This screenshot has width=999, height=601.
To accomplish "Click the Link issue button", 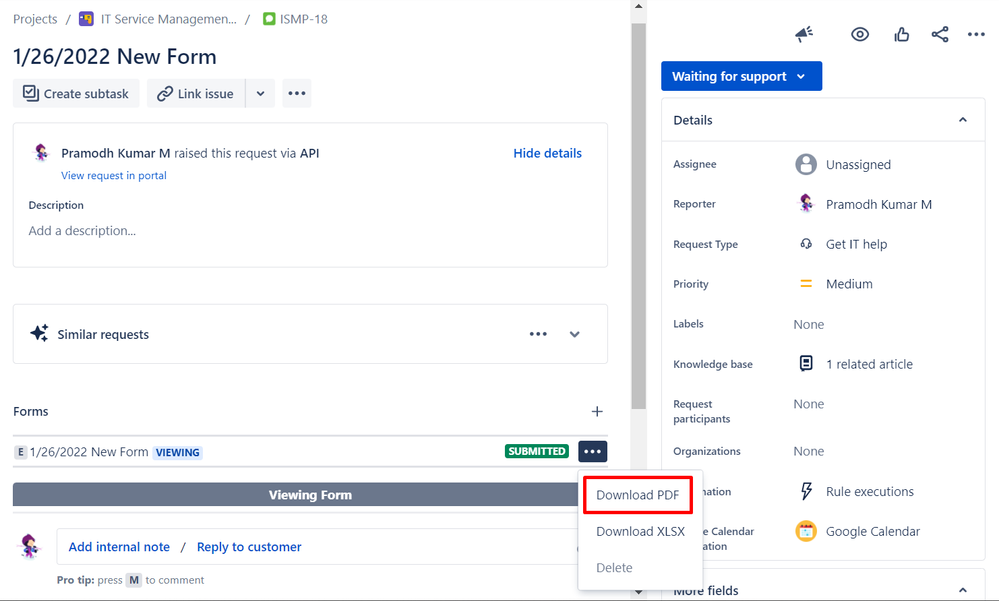I will coord(196,93).
